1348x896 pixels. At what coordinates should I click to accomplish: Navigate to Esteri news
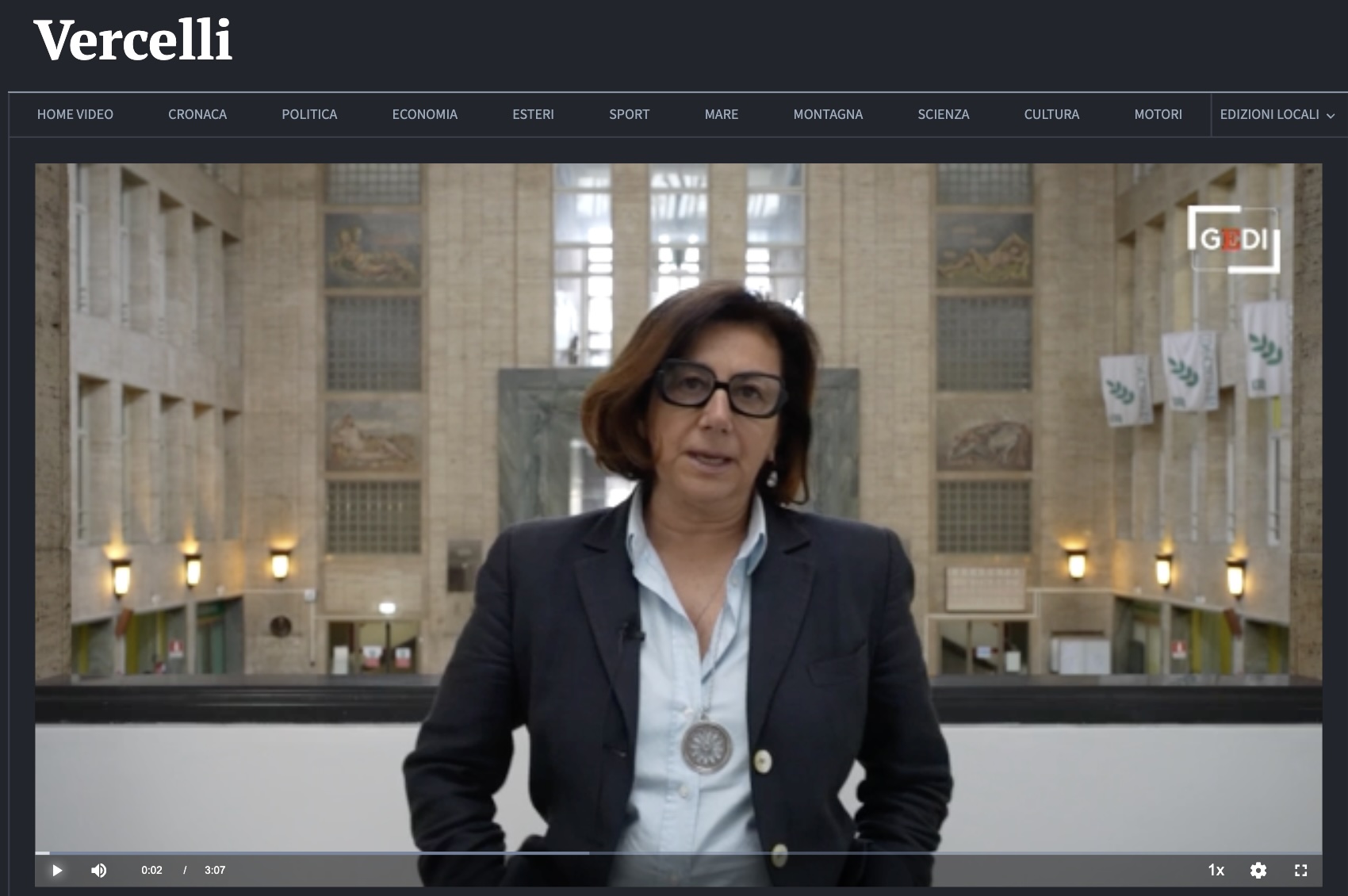pos(533,114)
